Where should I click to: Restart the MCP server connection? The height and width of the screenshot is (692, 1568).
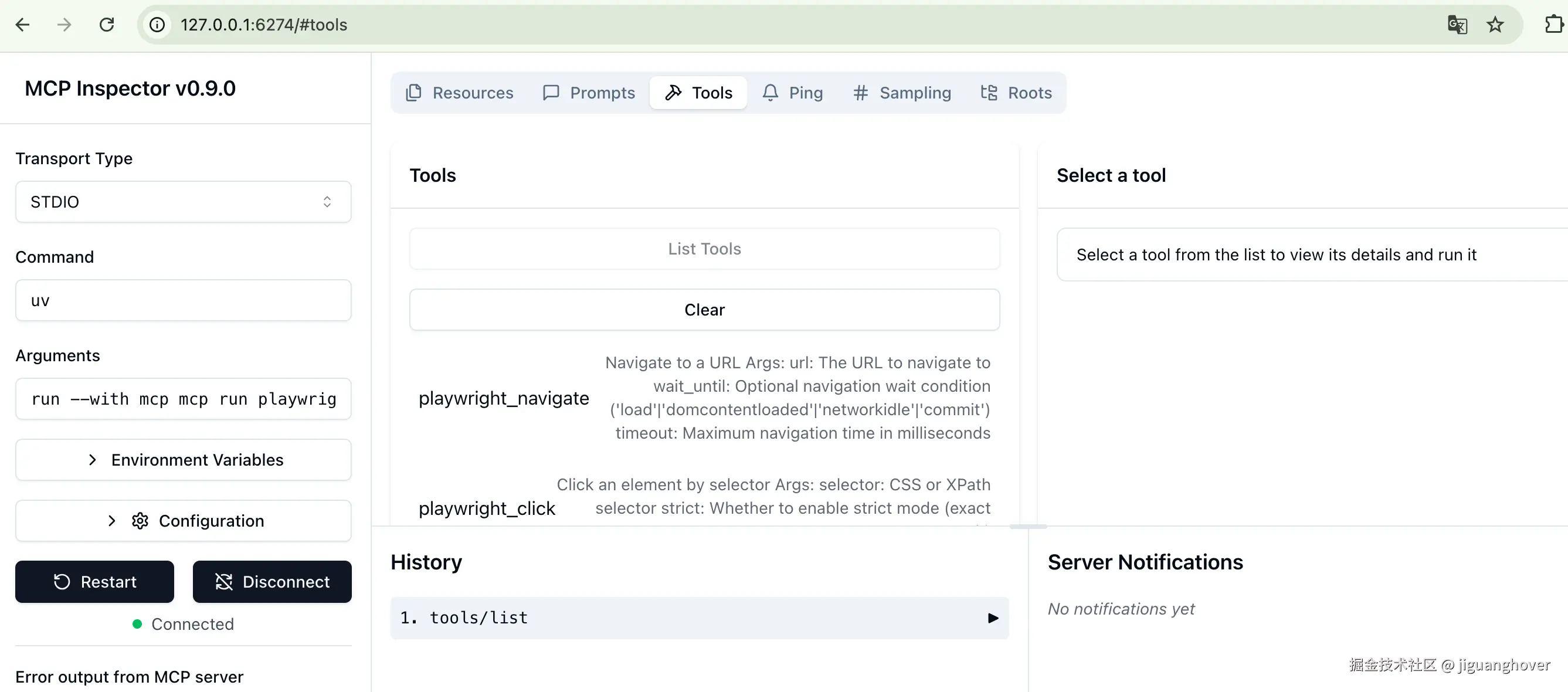(x=94, y=581)
